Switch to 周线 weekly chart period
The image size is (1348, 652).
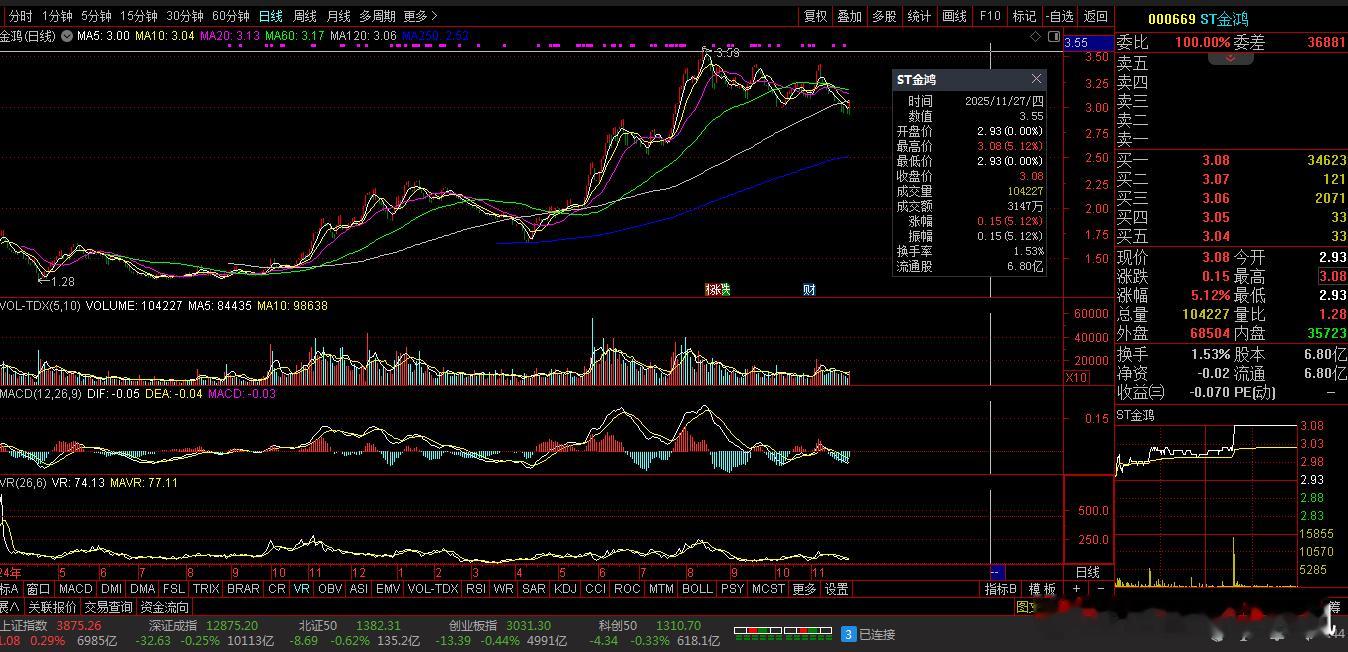pos(304,16)
